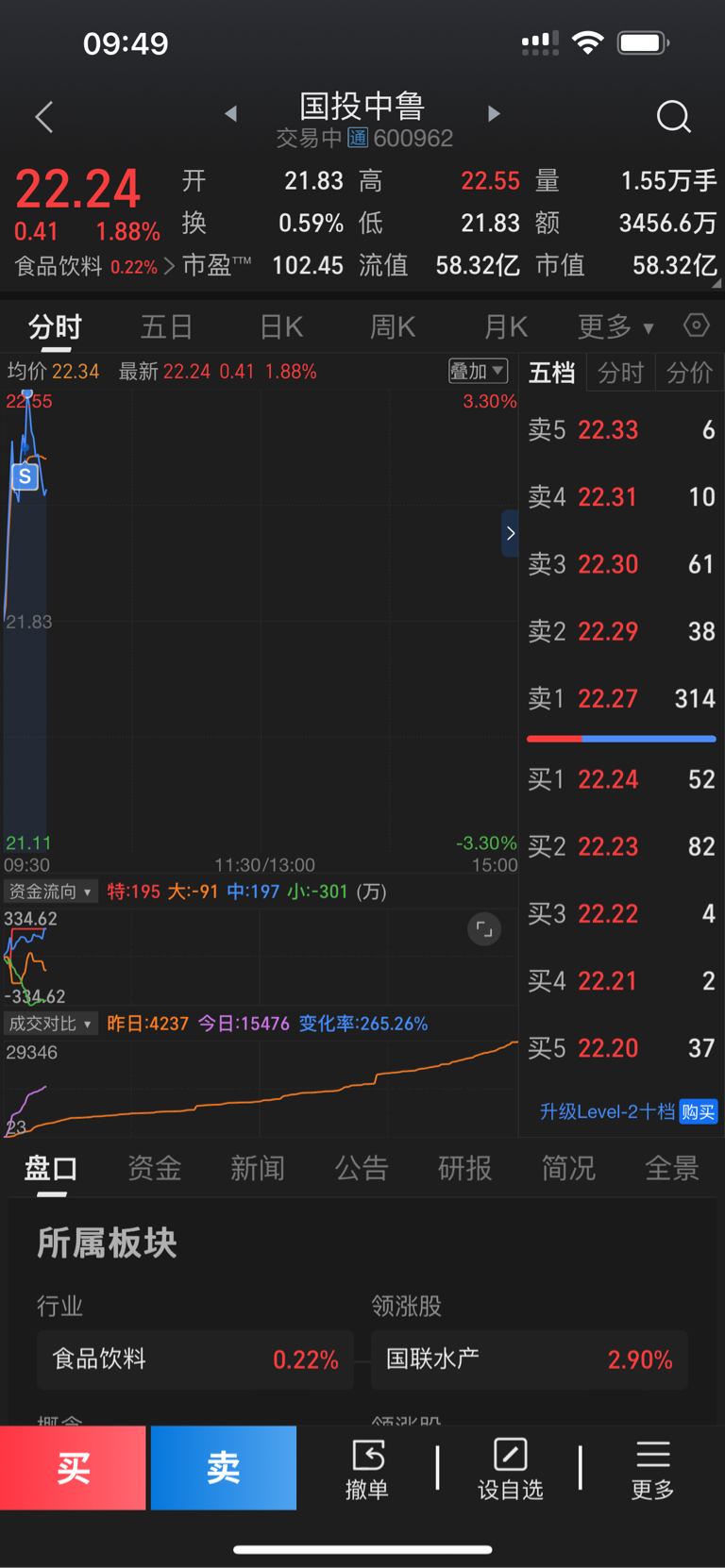Image resolution: width=725 pixels, height=1568 pixels.
Task: Select 卖4 22.31 order row
Action: 621,497
